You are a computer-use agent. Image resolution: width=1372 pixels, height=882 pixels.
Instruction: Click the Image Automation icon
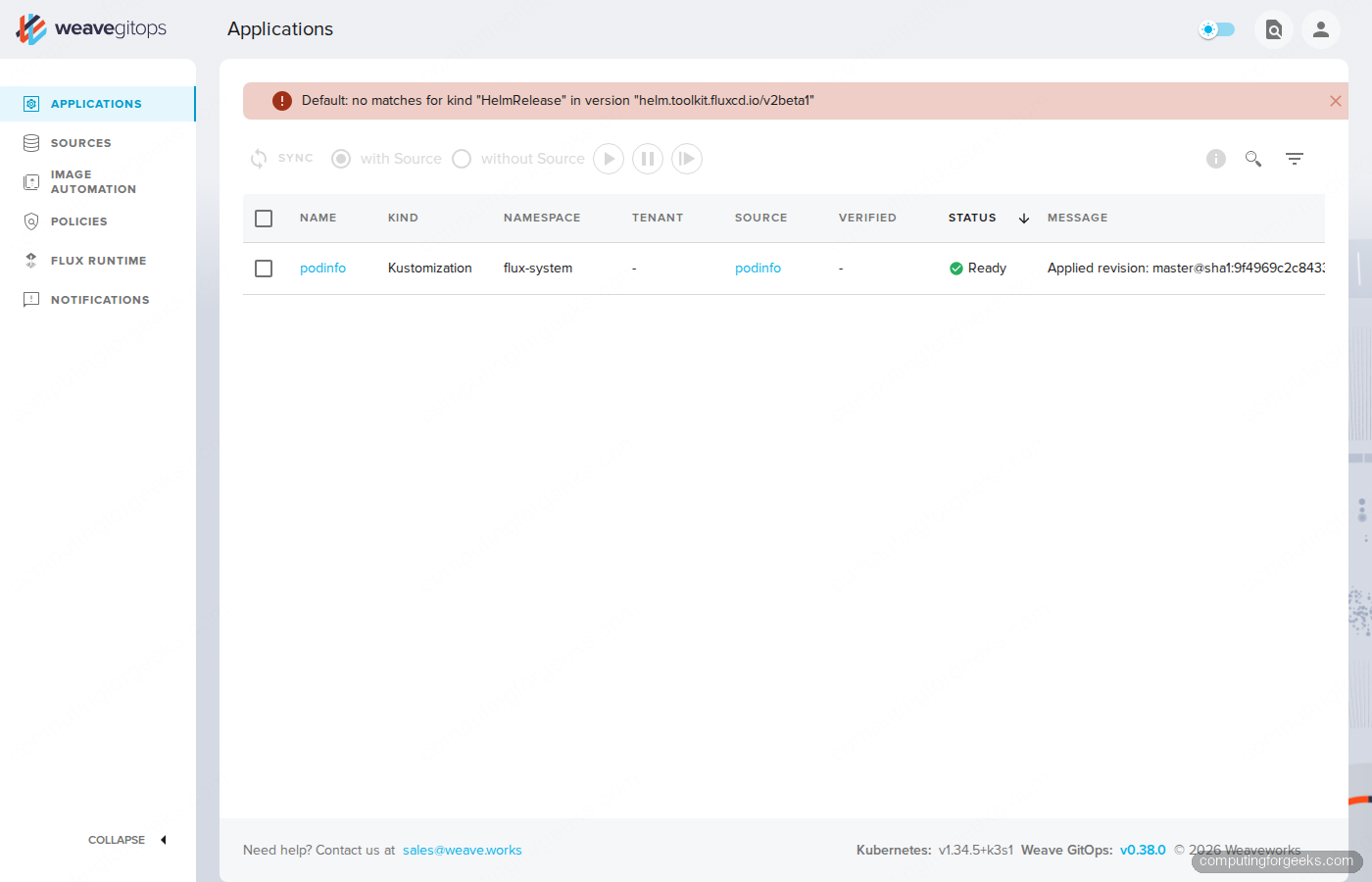(x=31, y=182)
